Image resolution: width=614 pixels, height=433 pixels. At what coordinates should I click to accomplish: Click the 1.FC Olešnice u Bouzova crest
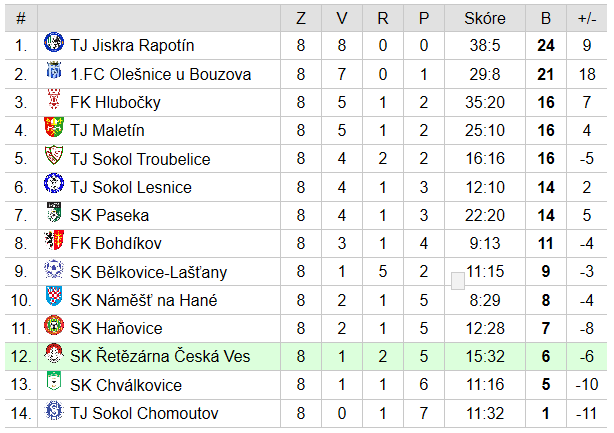point(54,70)
